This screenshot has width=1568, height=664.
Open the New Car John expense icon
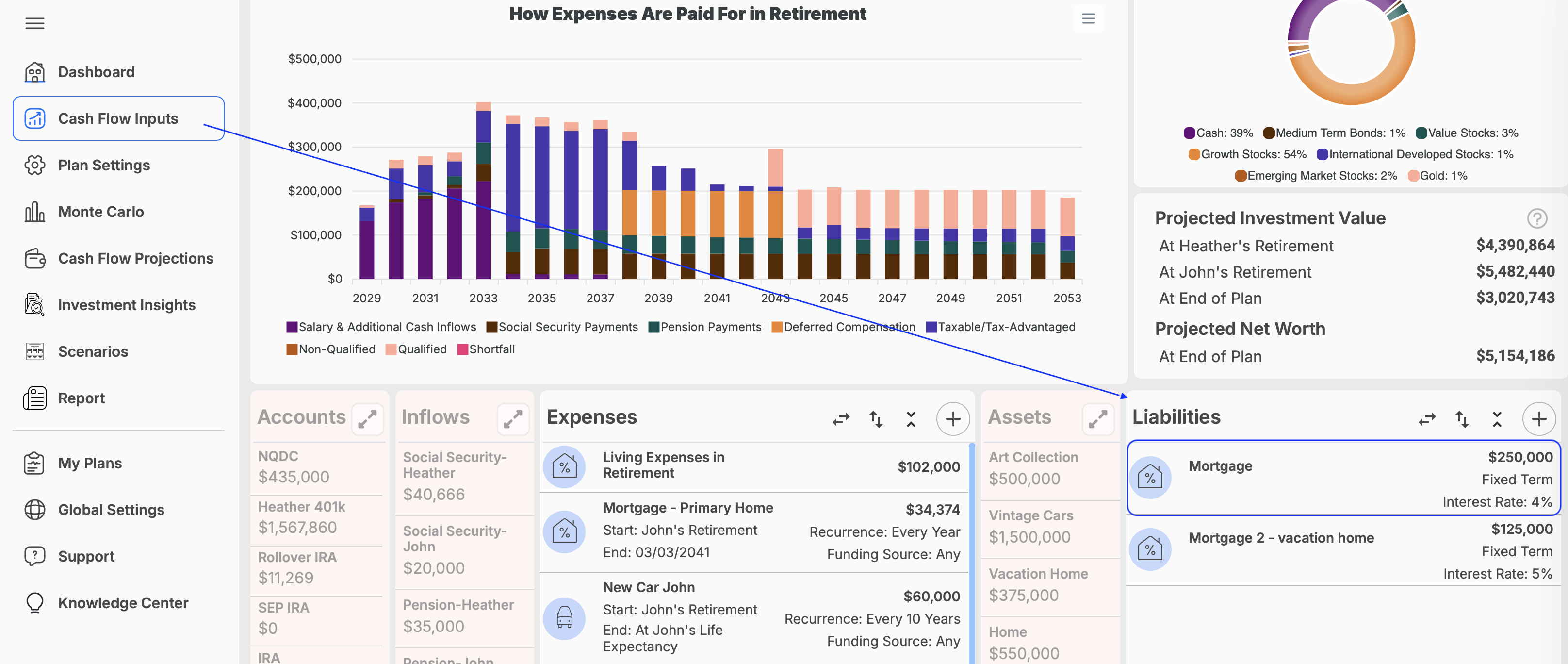[x=564, y=618]
